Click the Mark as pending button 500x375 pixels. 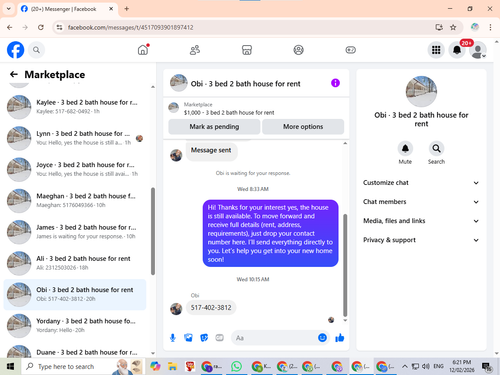pyautogui.click(x=214, y=127)
